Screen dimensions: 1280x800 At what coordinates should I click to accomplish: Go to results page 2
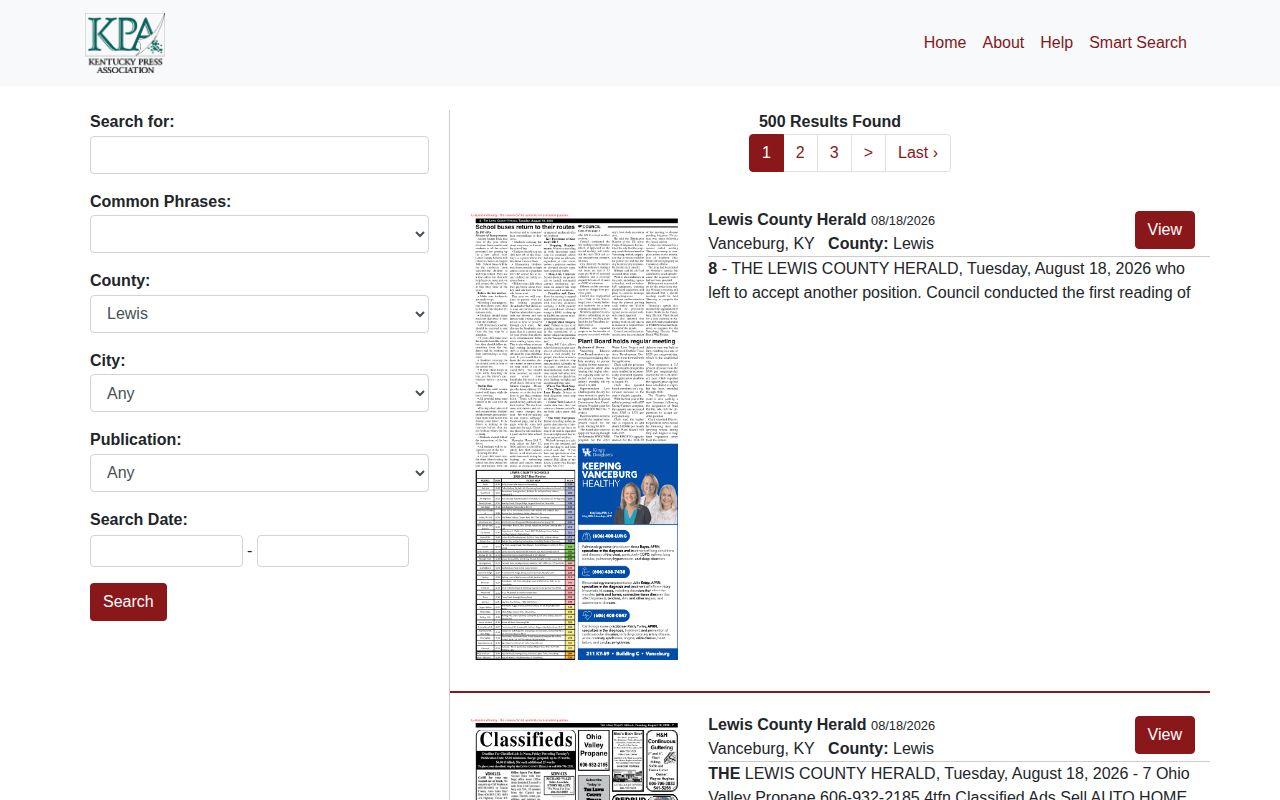click(800, 153)
